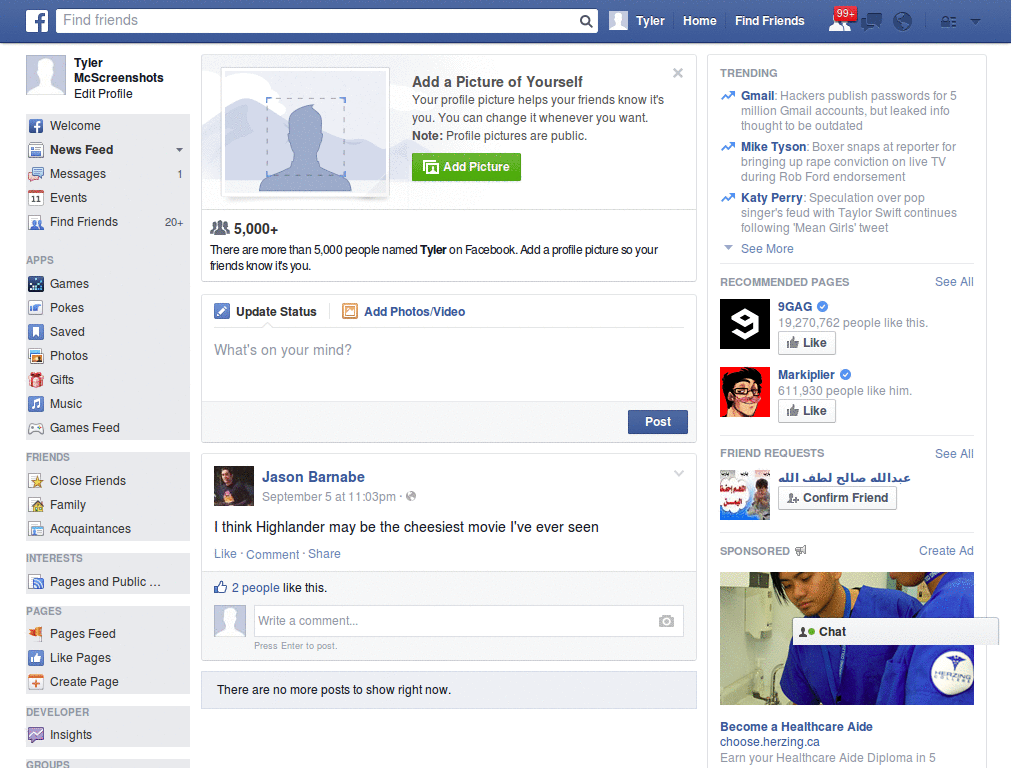Click the Photos app icon
The height and width of the screenshot is (768, 1024).
pyautogui.click(x=36, y=356)
